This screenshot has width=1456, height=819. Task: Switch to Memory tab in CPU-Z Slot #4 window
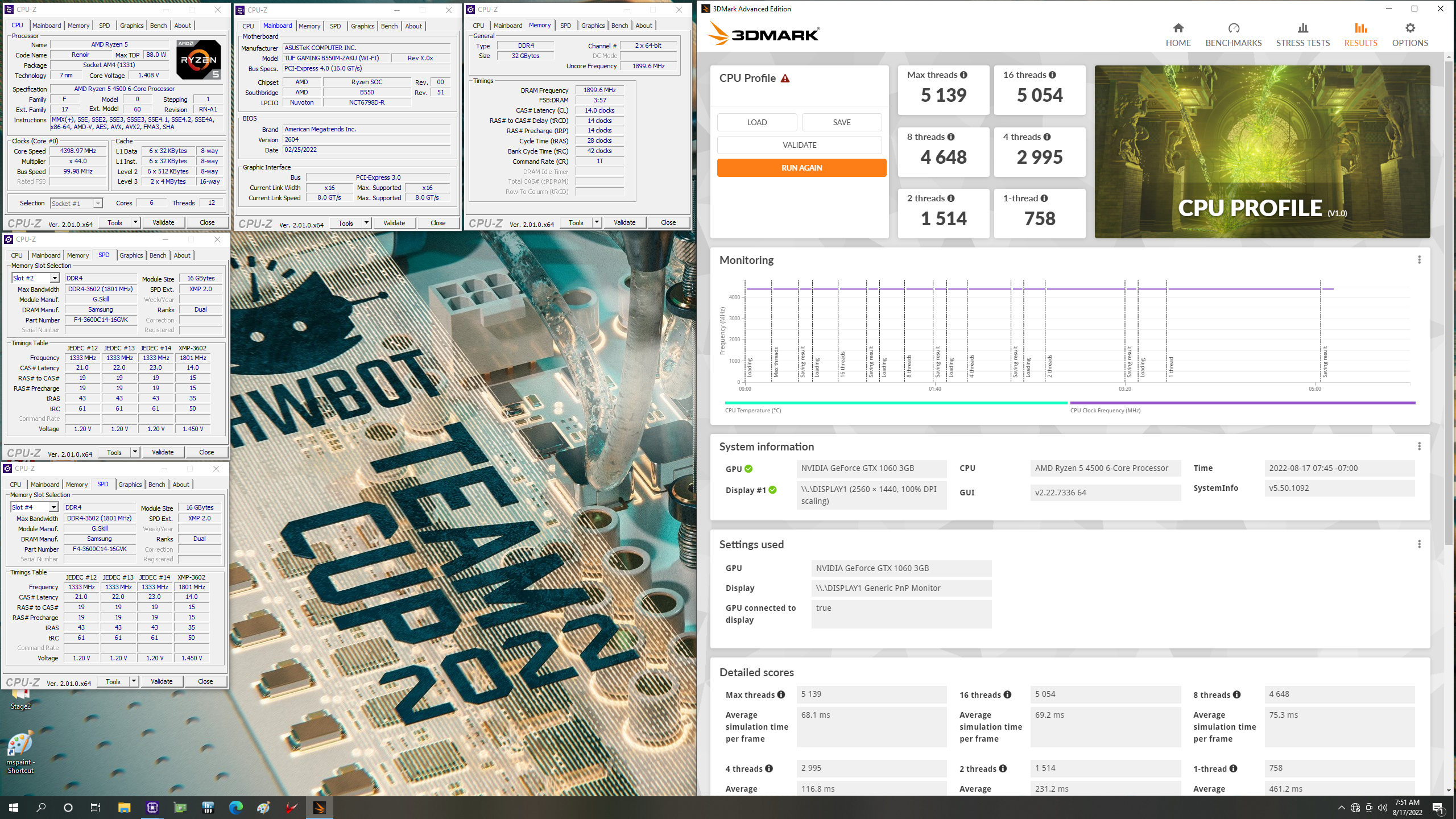pos(77,485)
